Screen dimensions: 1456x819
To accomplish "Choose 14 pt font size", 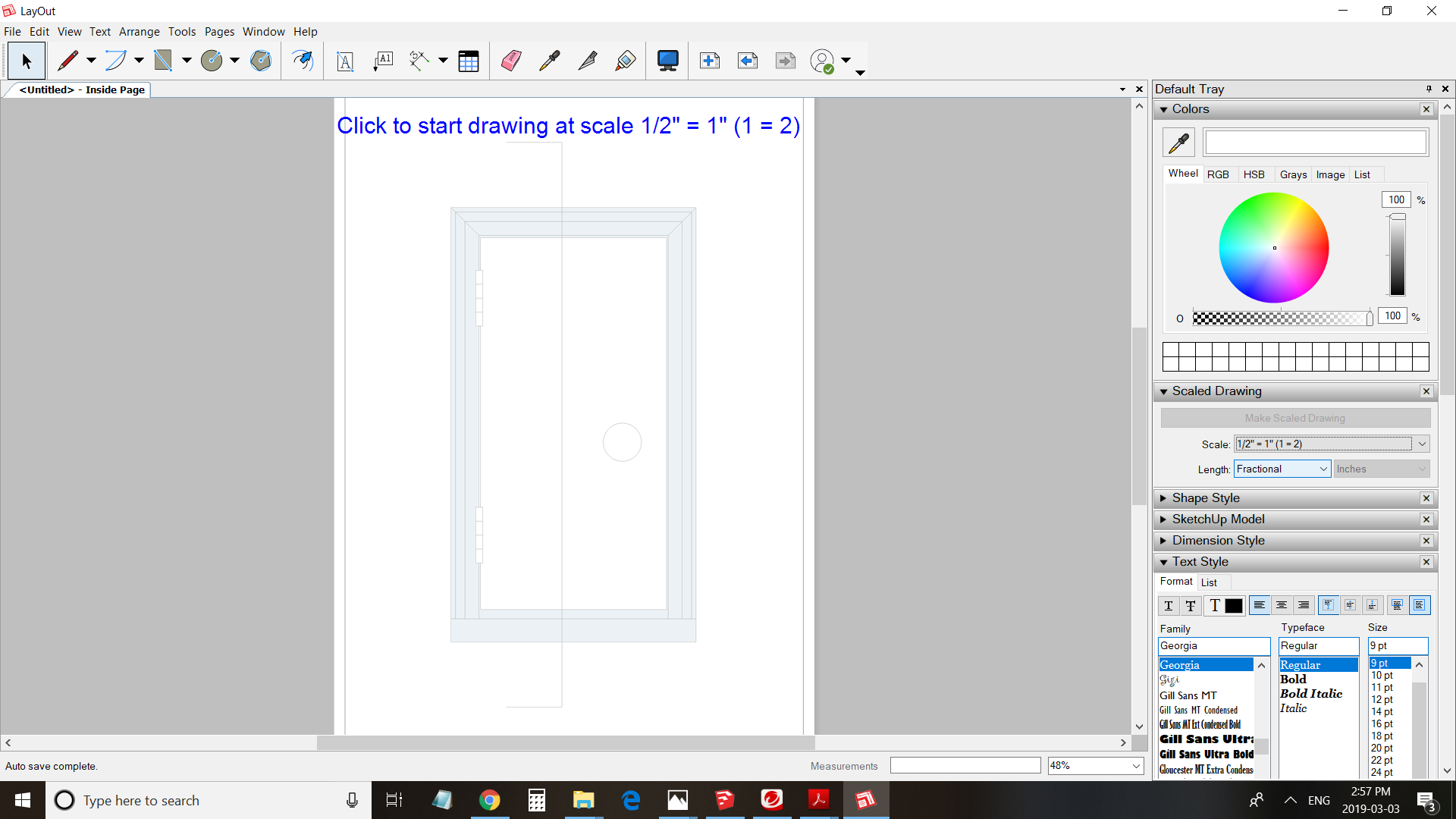I will (x=1382, y=711).
